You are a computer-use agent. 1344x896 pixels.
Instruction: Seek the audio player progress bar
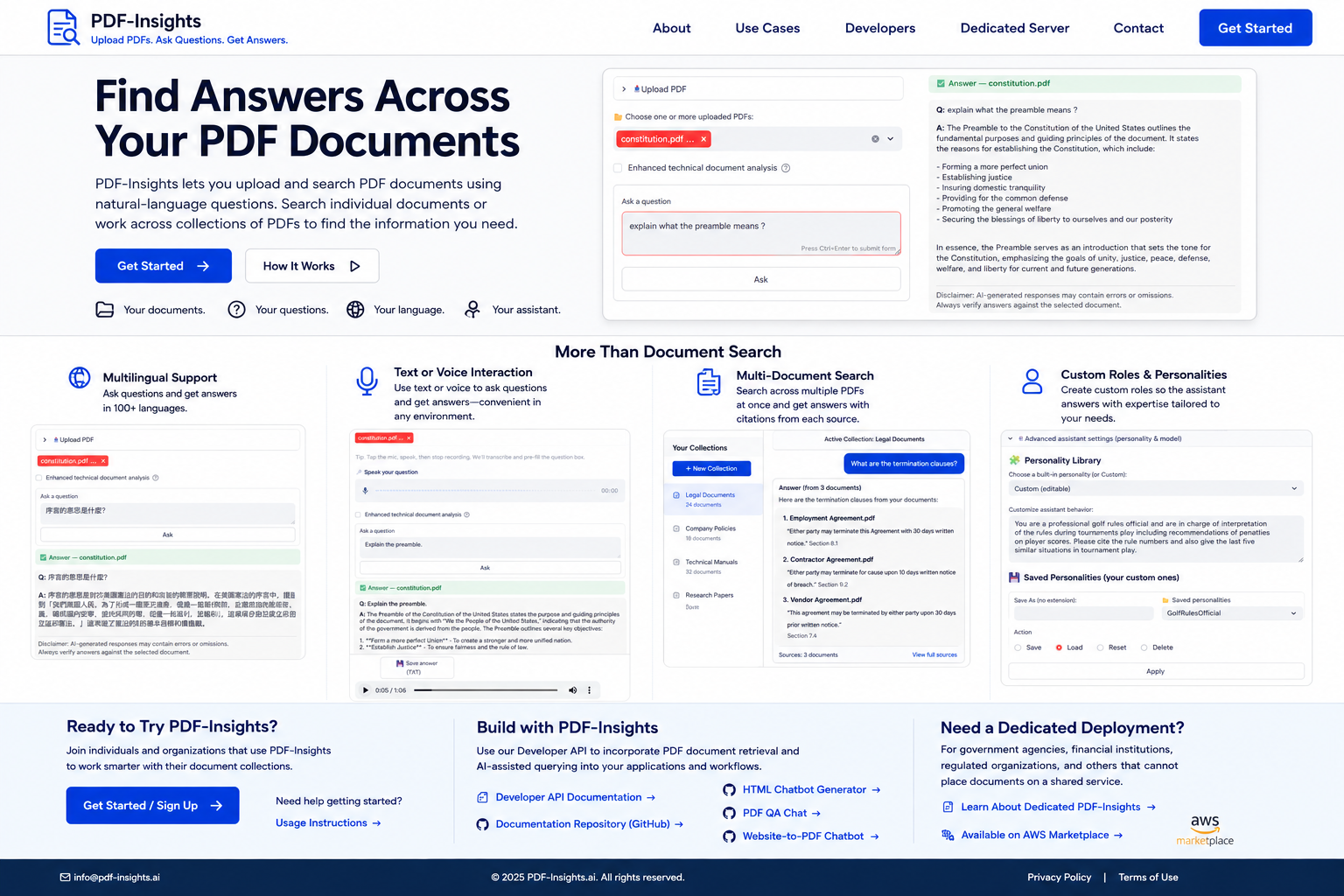[486, 690]
